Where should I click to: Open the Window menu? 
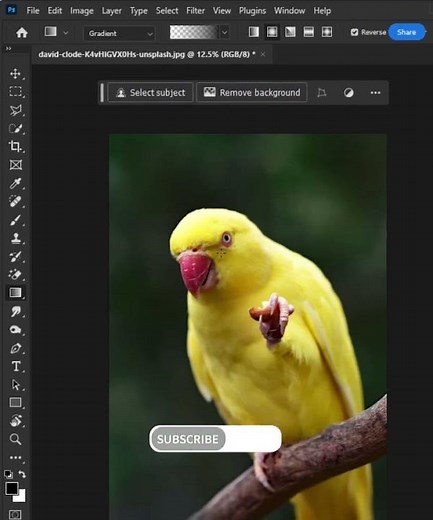click(x=289, y=11)
